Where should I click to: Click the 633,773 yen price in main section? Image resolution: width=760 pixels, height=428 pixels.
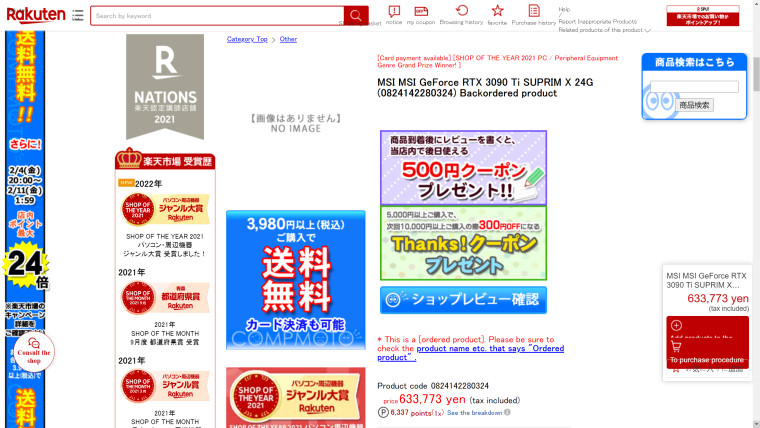(432, 399)
